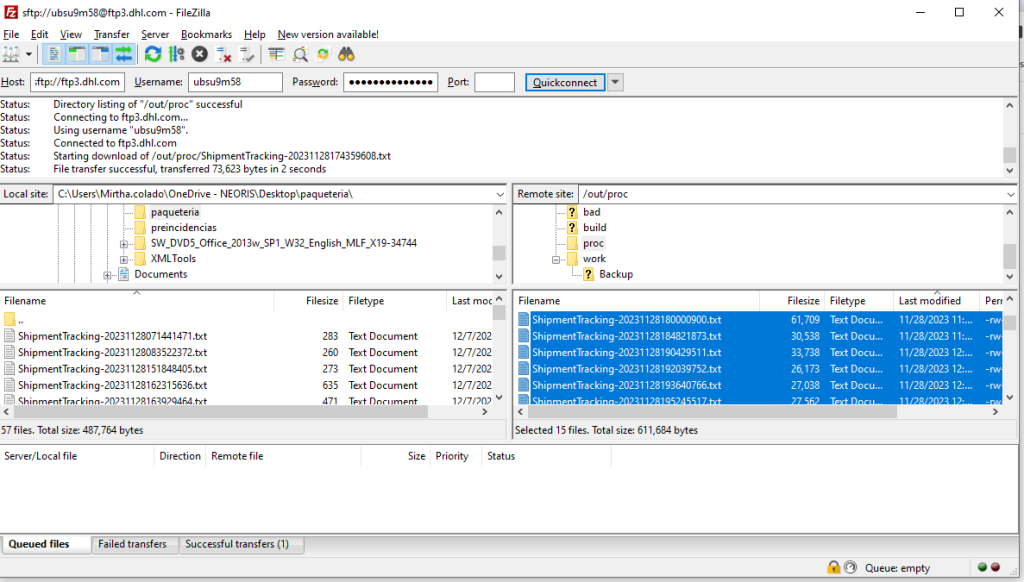Switch to the Failed transfers tab
Image resolution: width=1024 pixels, height=582 pixels.
coord(133,544)
